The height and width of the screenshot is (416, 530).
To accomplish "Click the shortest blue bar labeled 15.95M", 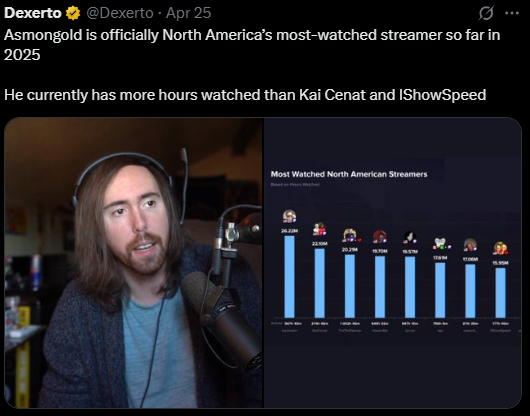I will click(x=500, y=293).
